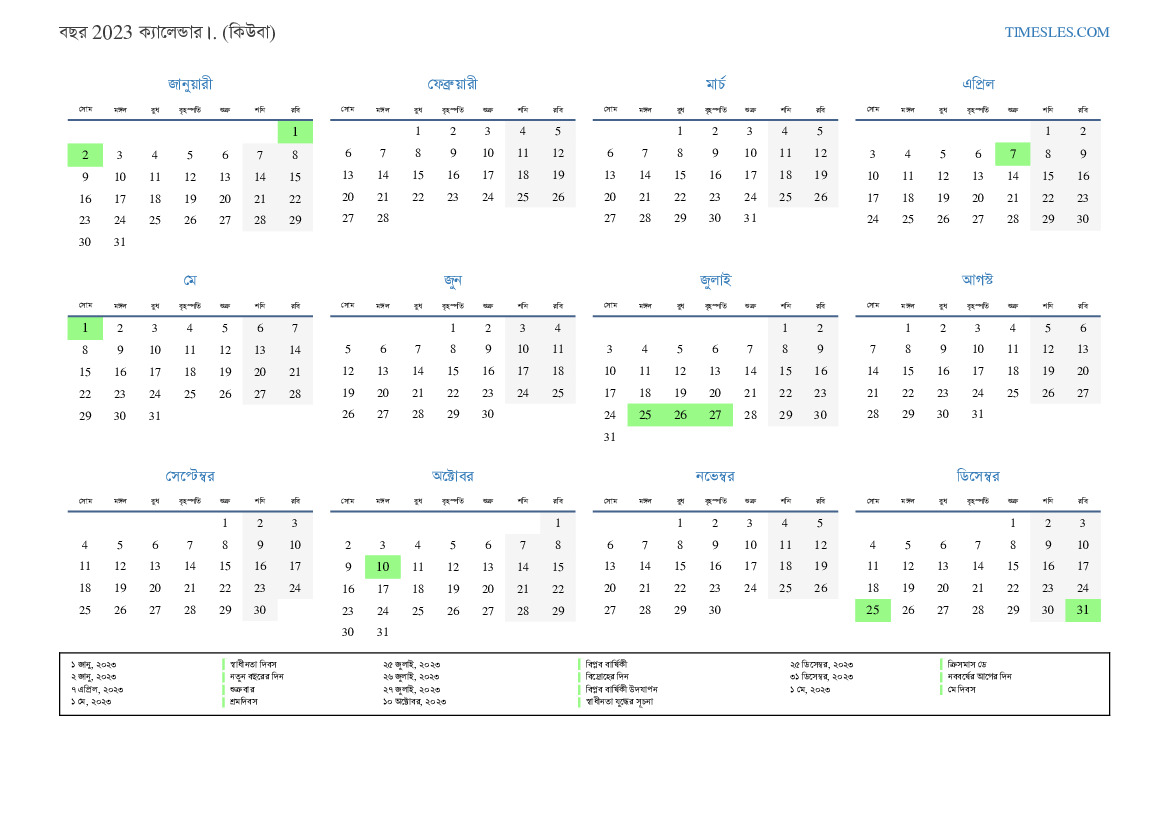Select the ফেব্রুয়ারী month heading

point(453,84)
